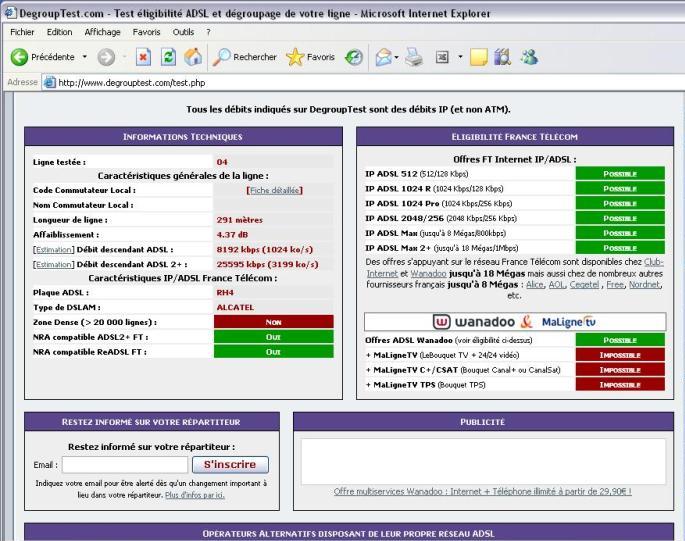Click Possible status for IP ADSL Max 2+

pos(620,248)
